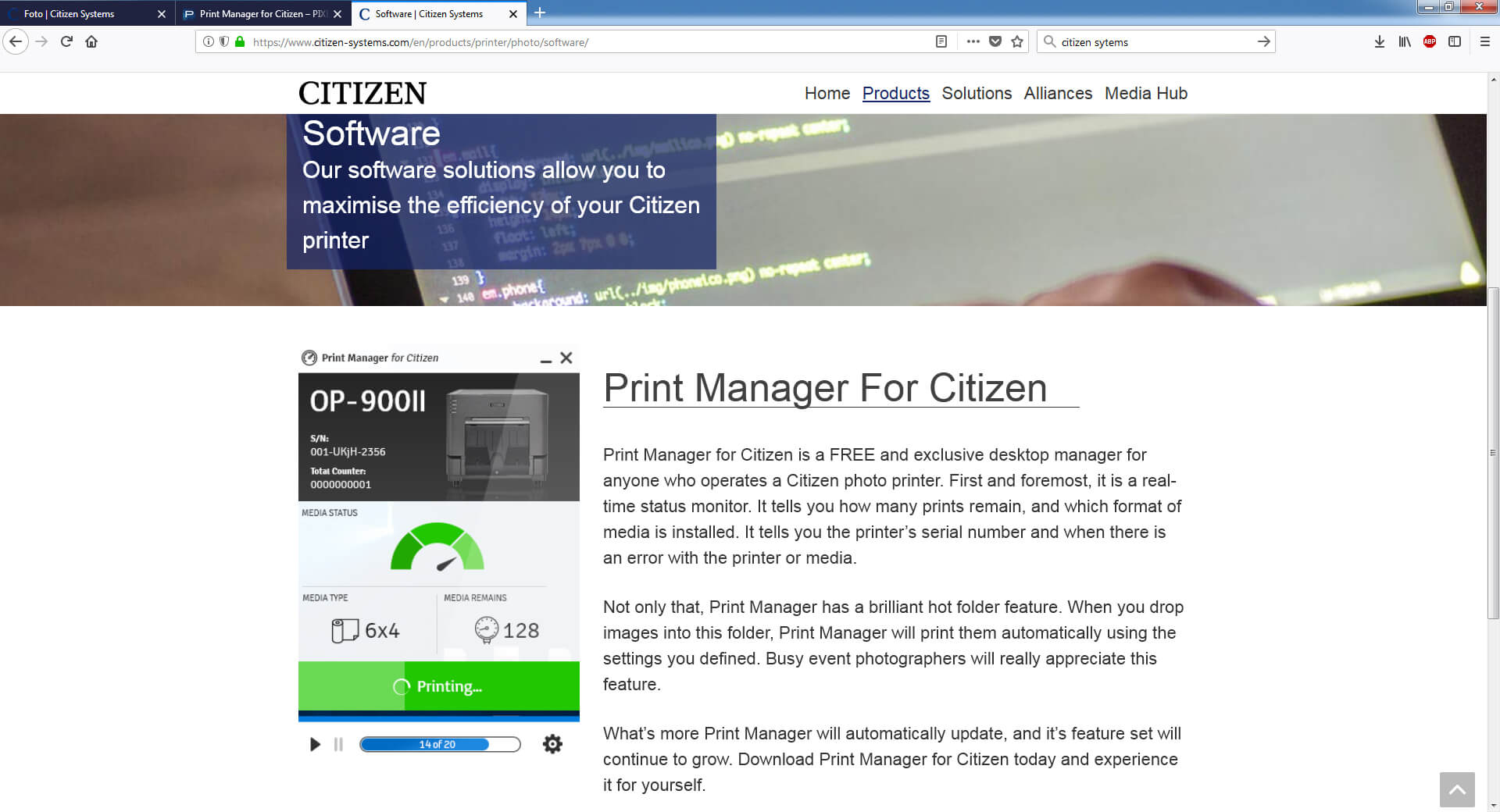Viewport: 1500px width, 812px height.
Task: Go back with the browser back arrow
Action: pyautogui.click(x=16, y=41)
